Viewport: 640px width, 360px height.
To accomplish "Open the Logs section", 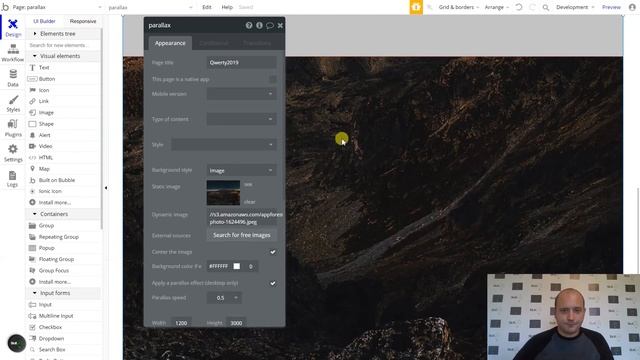I will (13, 178).
